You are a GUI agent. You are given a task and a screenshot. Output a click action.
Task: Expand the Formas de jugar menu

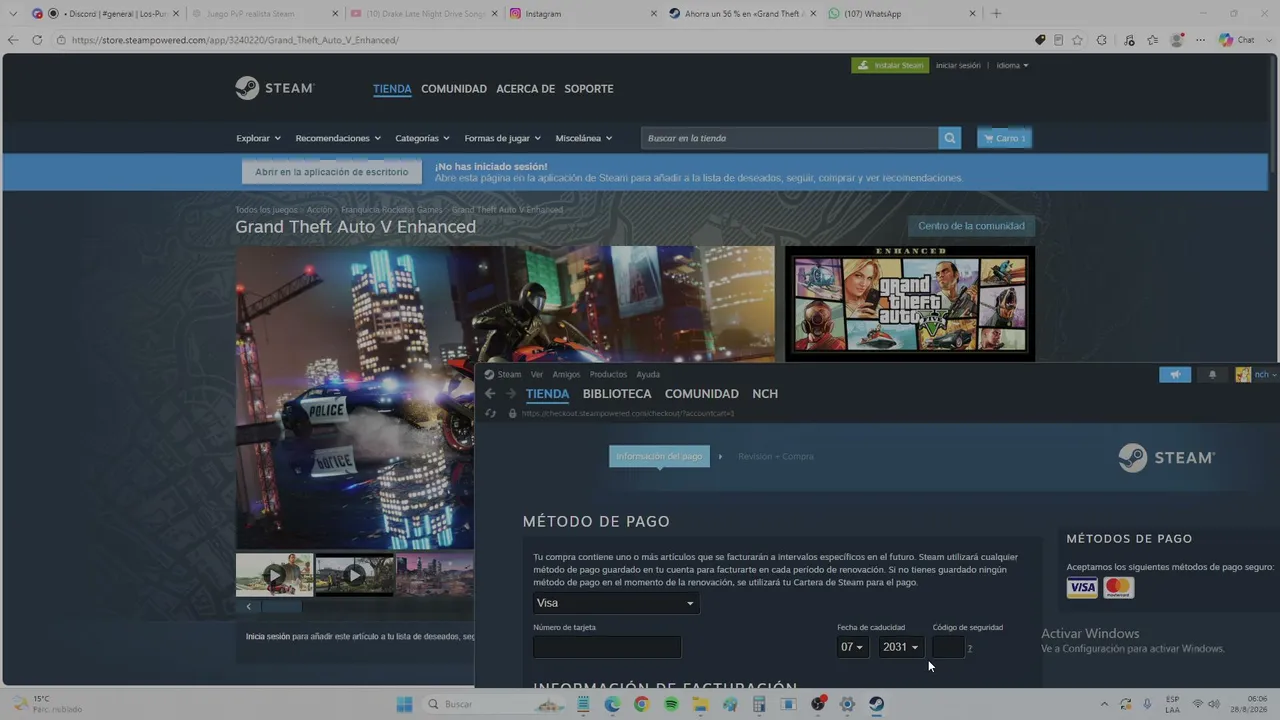pyautogui.click(x=502, y=138)
